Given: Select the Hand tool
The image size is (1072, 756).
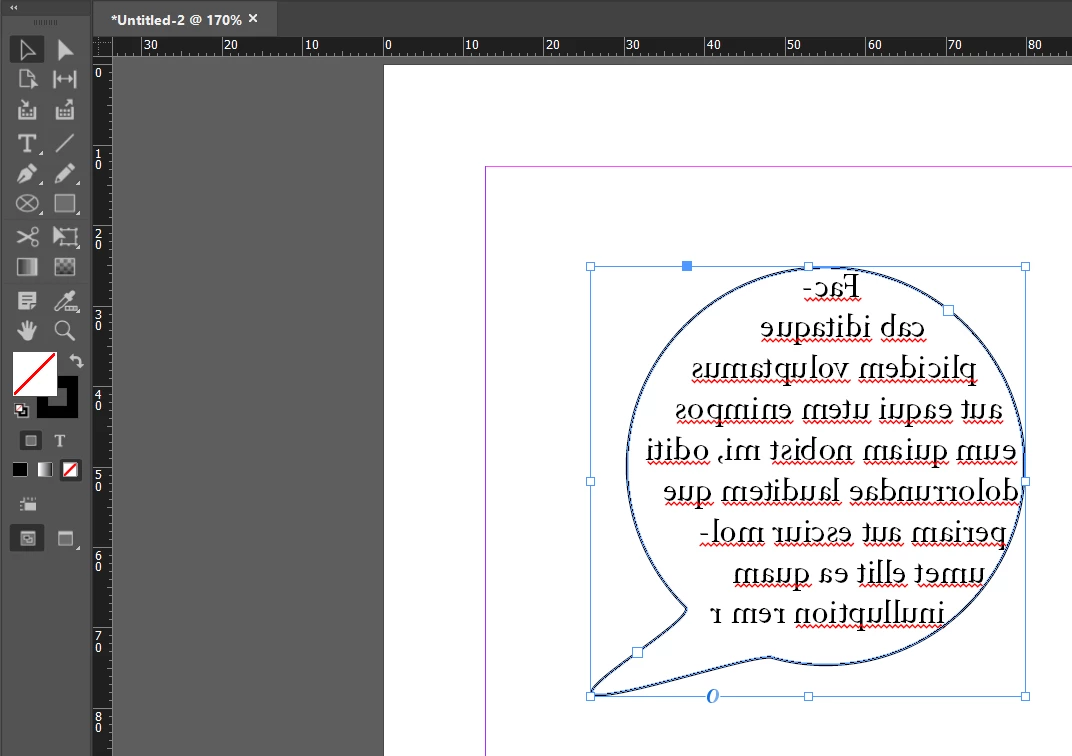Looking at the screenshot, I should (27, 331).
